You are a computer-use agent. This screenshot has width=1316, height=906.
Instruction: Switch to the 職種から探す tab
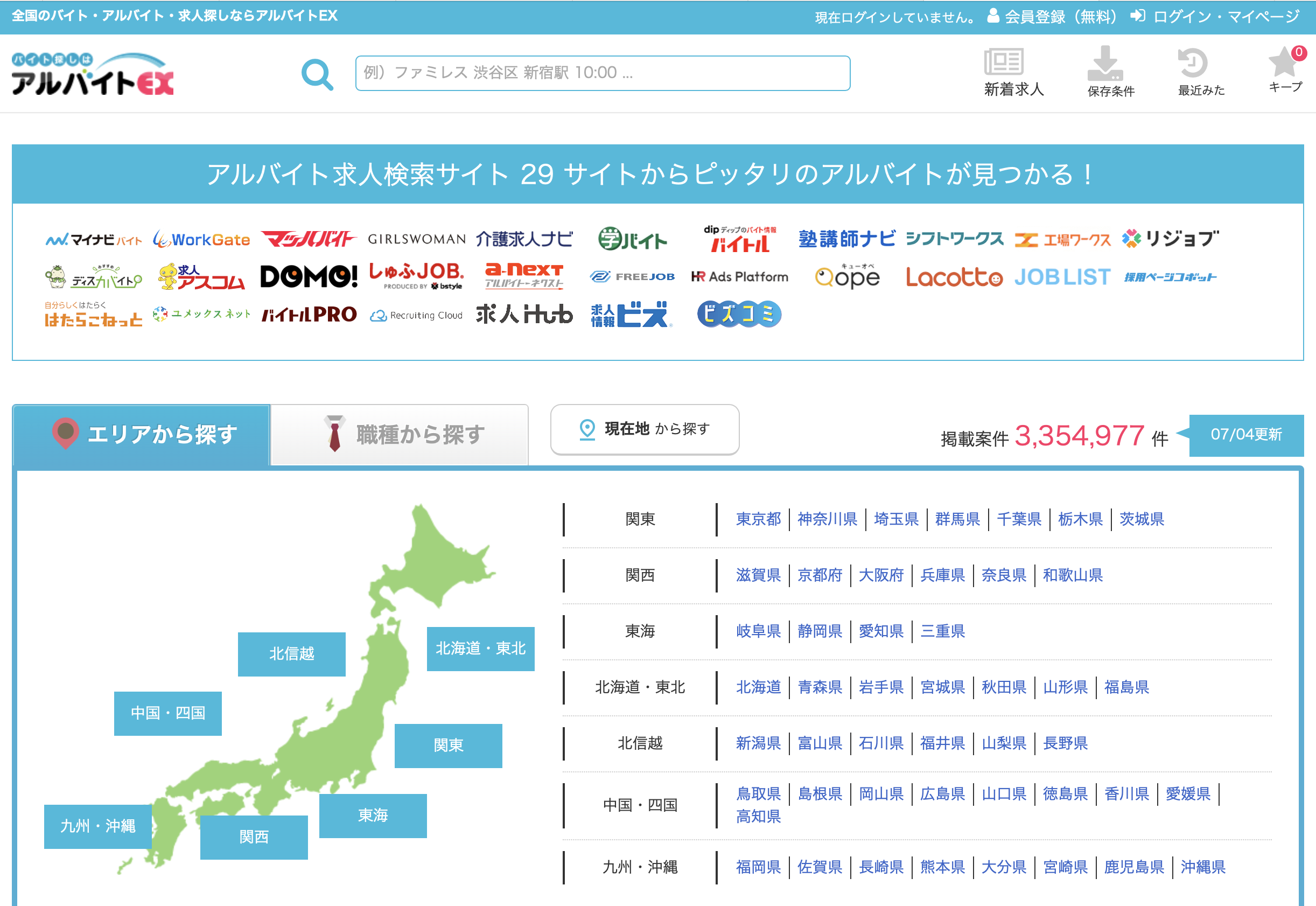click(x=400, y=435)
